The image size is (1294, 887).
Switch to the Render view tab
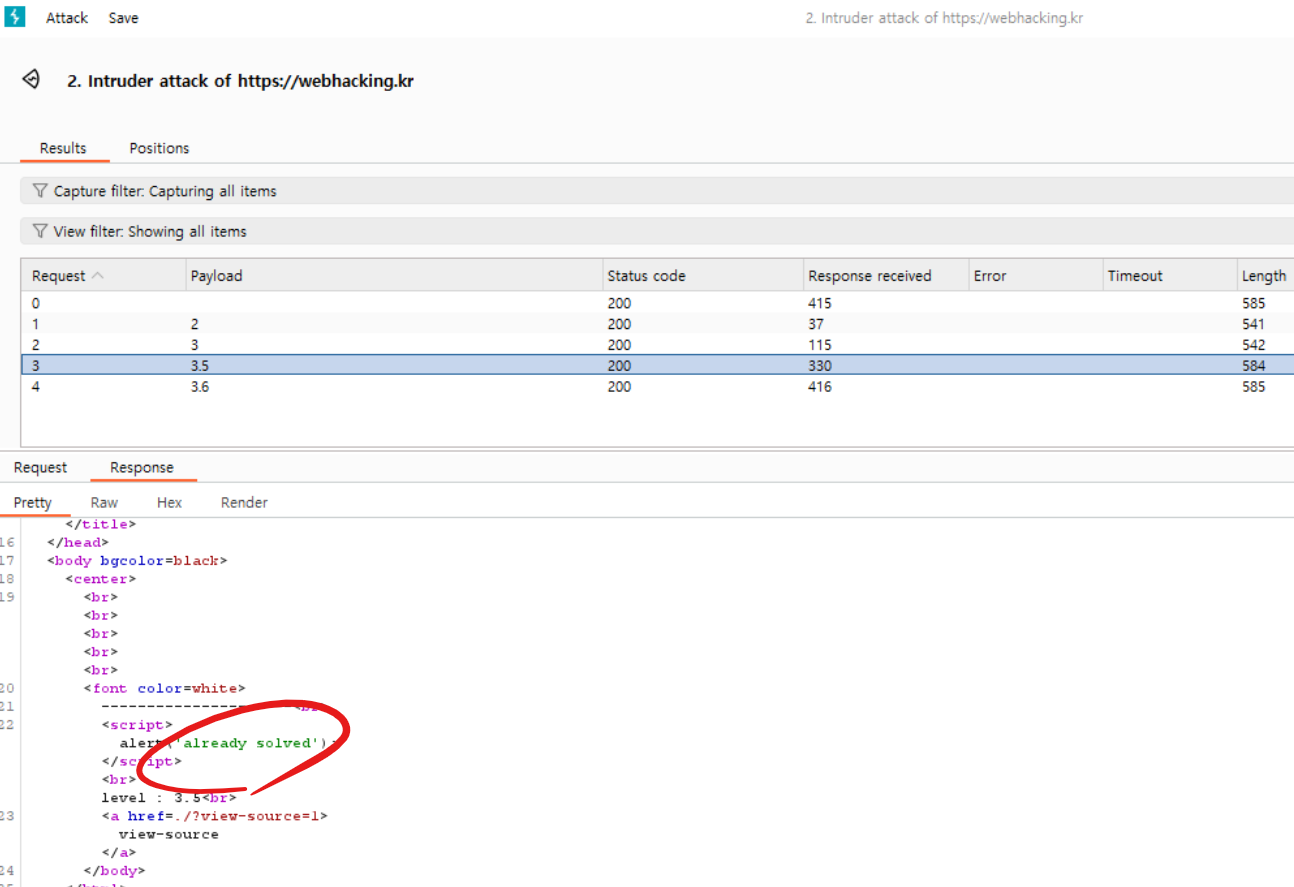click(x=244, y=502)
